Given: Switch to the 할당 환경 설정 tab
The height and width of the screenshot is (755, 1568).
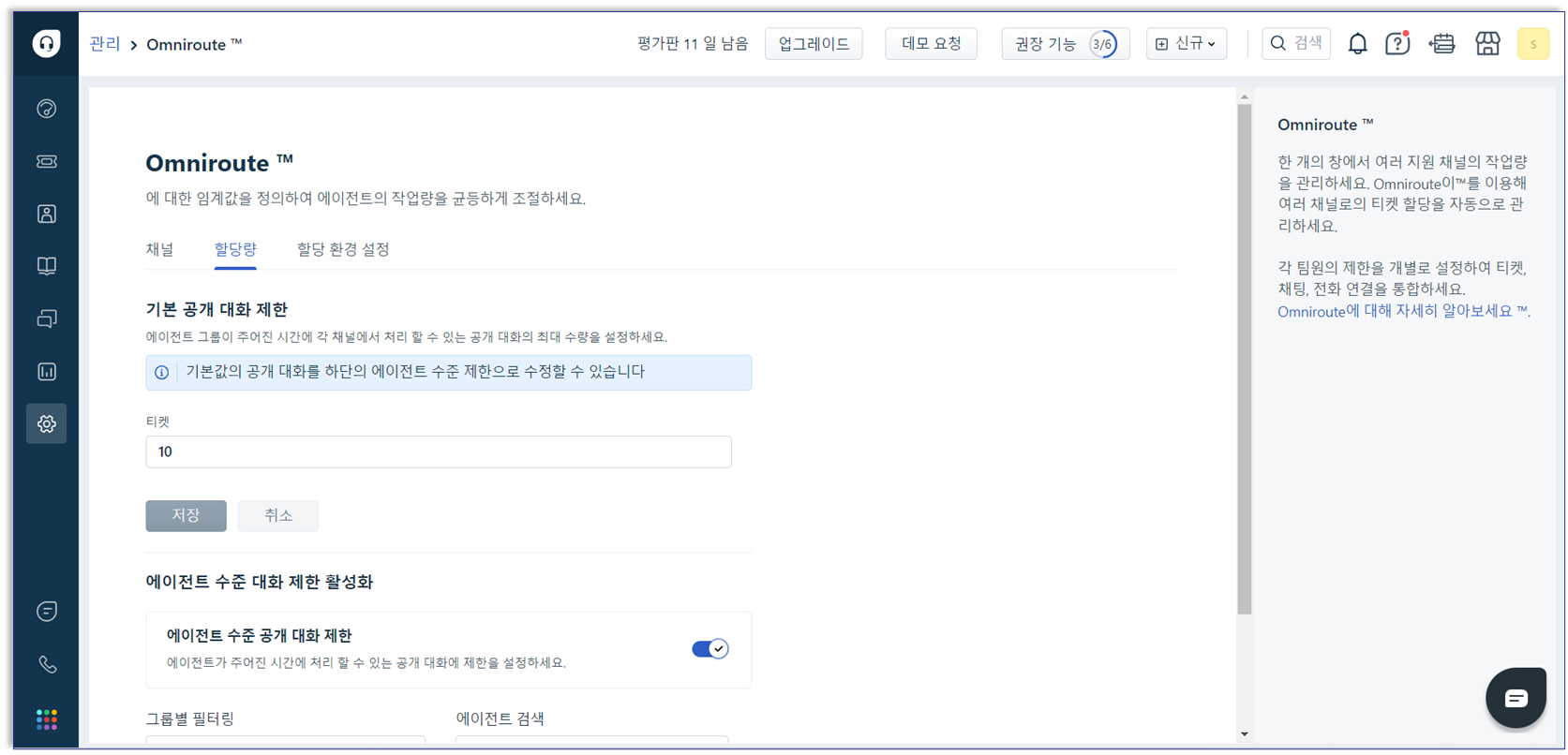Looking at the screenshot, I should coord(343,249).
